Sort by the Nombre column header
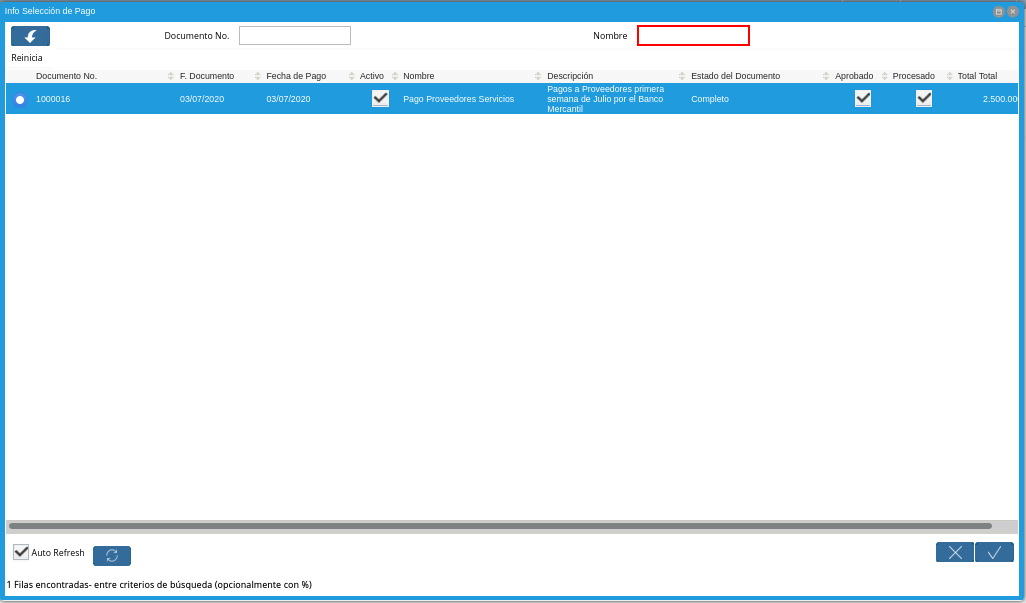This screenshot has height=603, width=1026. (x=419, y=76)
